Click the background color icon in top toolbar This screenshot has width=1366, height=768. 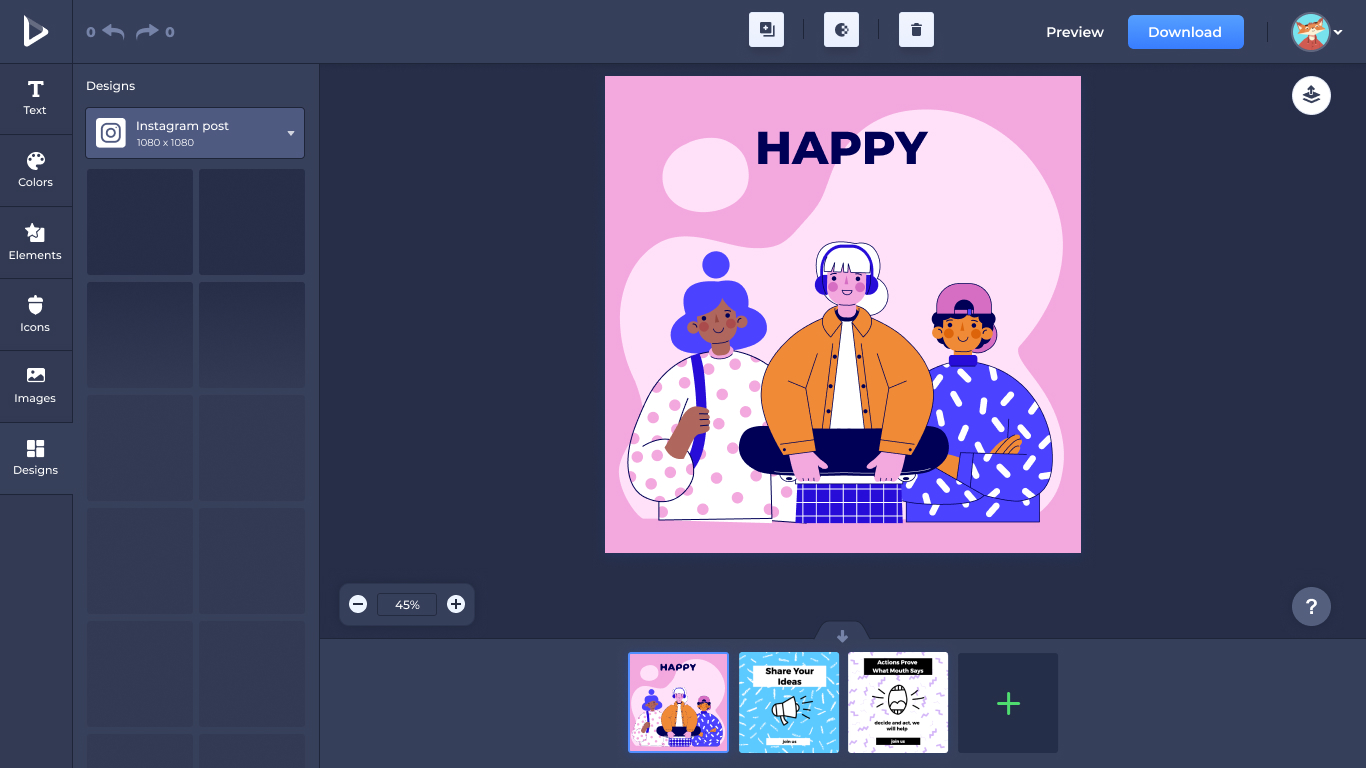point(842,30)
